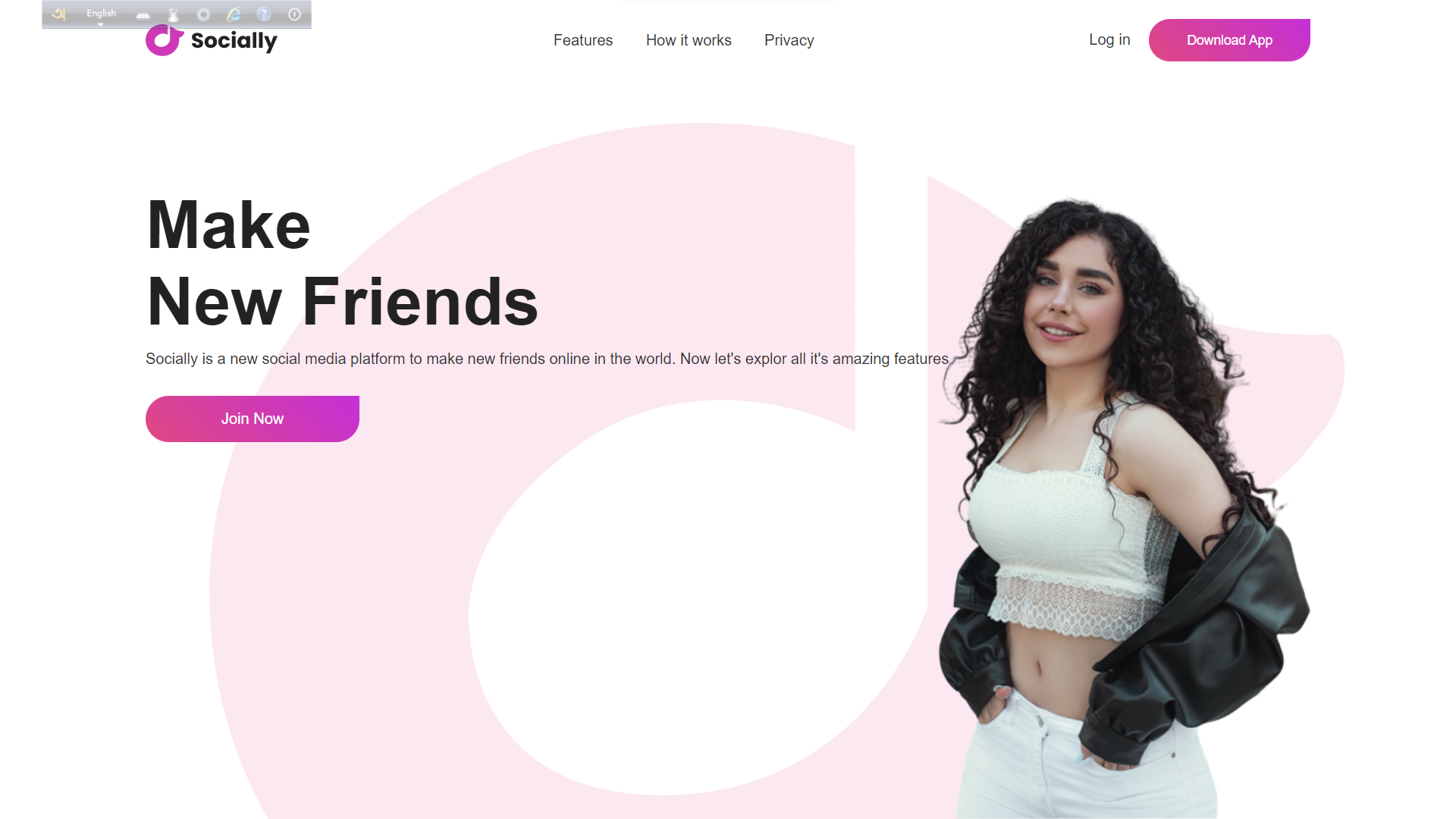Click the small arrow under English

tap(100, 24)
